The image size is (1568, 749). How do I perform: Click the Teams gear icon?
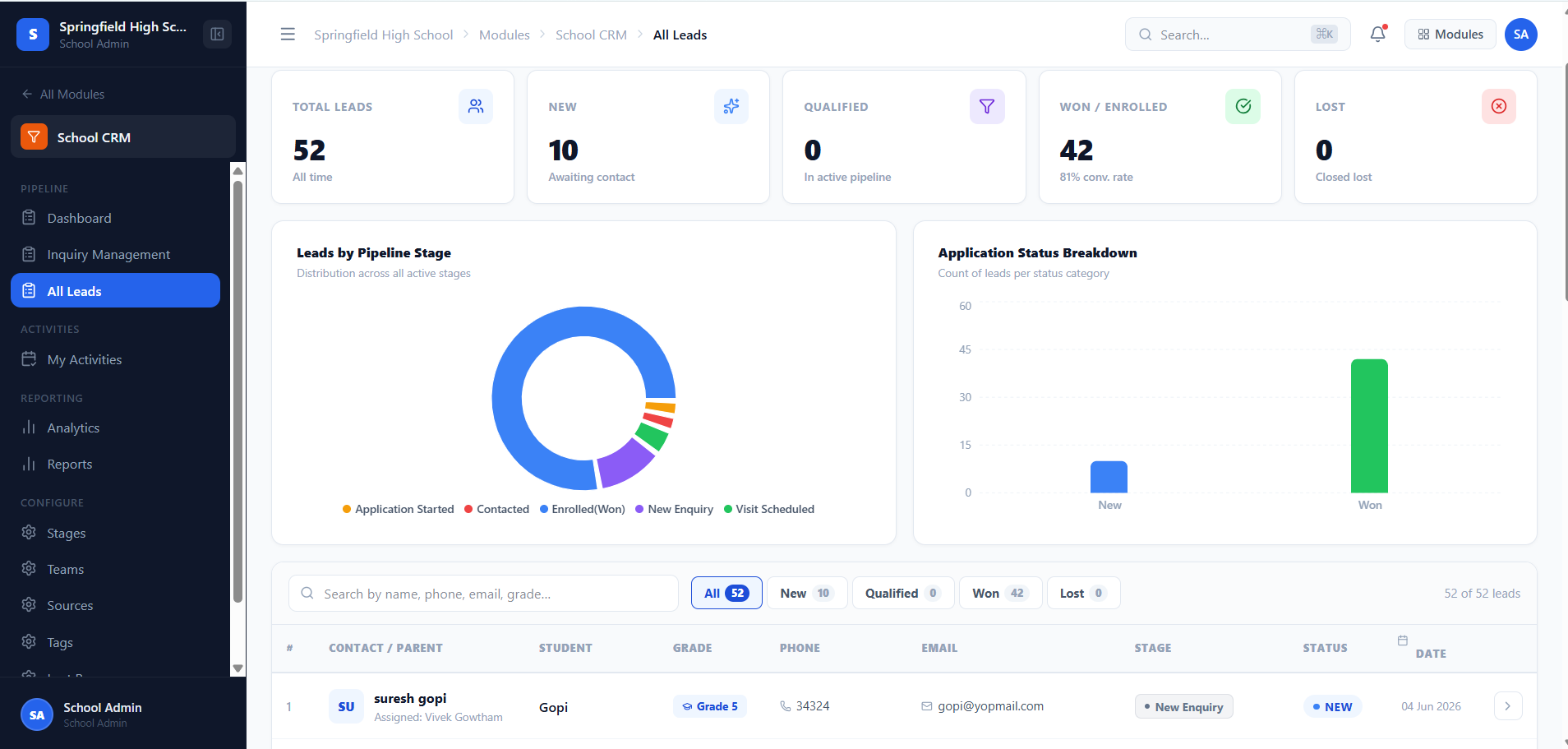click(x=29, y=568)
